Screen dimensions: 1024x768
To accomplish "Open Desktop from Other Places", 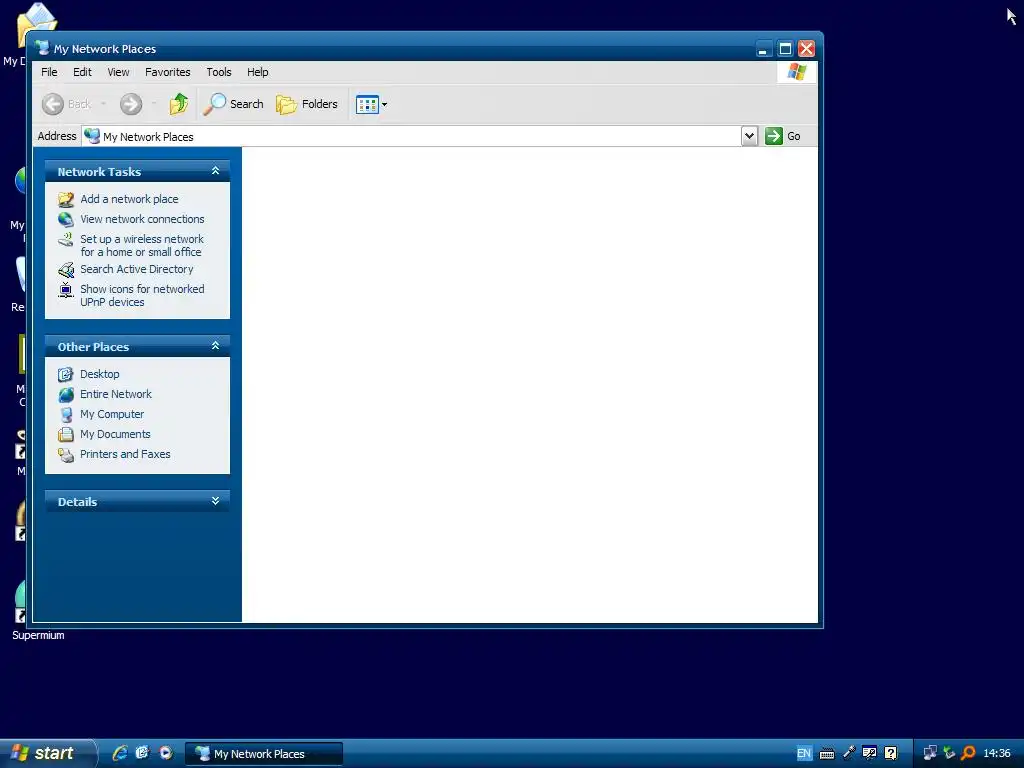I will pyautogui.click(x=99, y=374).
